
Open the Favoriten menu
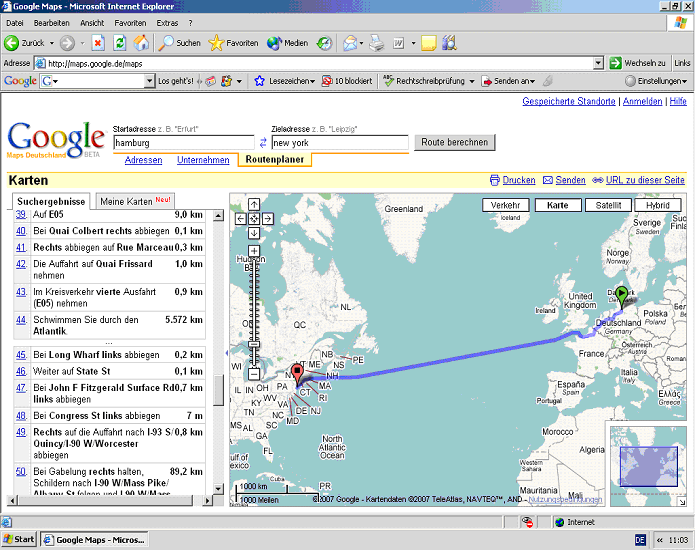[130, 23]
